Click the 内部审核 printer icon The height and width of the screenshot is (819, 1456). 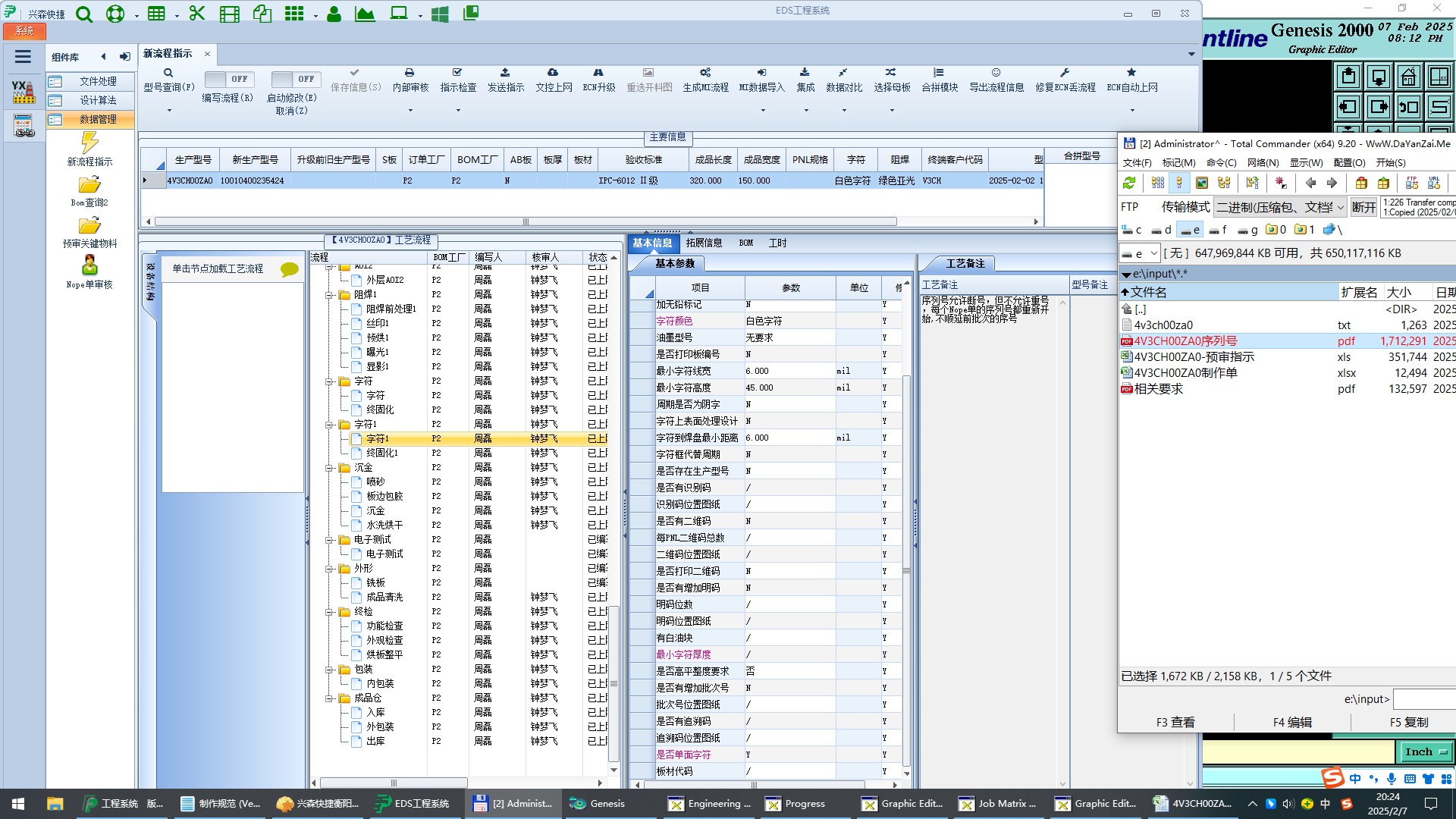(409, 73)
